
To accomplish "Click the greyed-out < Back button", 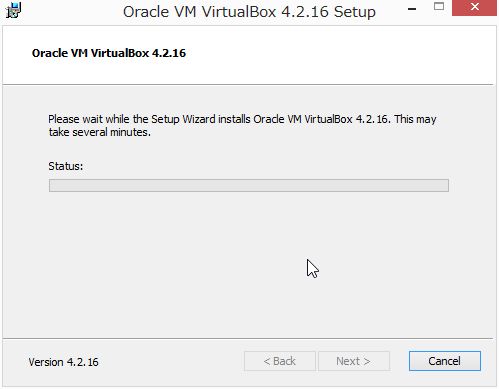I will tap(280, 361).
